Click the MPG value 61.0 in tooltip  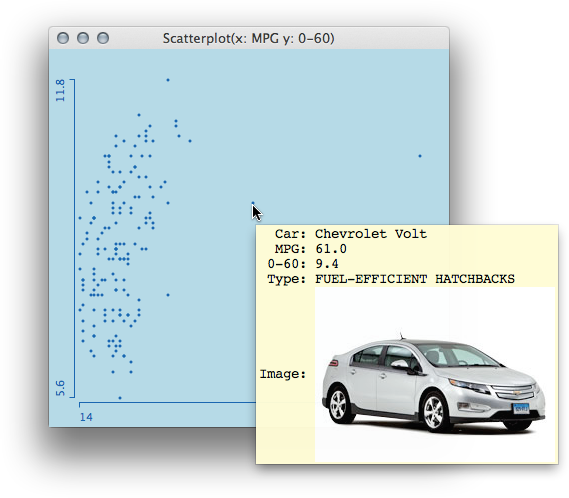click(x=331, y=249)
